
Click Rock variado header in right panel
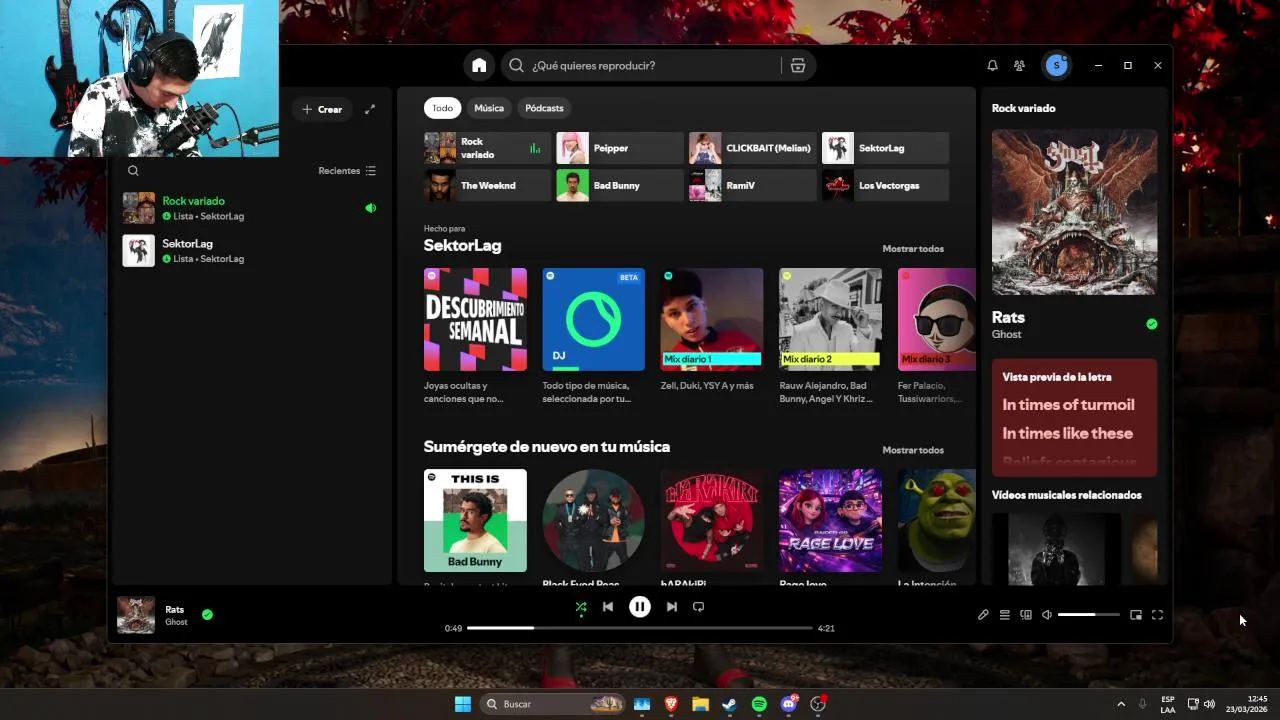click(1023, 108)
